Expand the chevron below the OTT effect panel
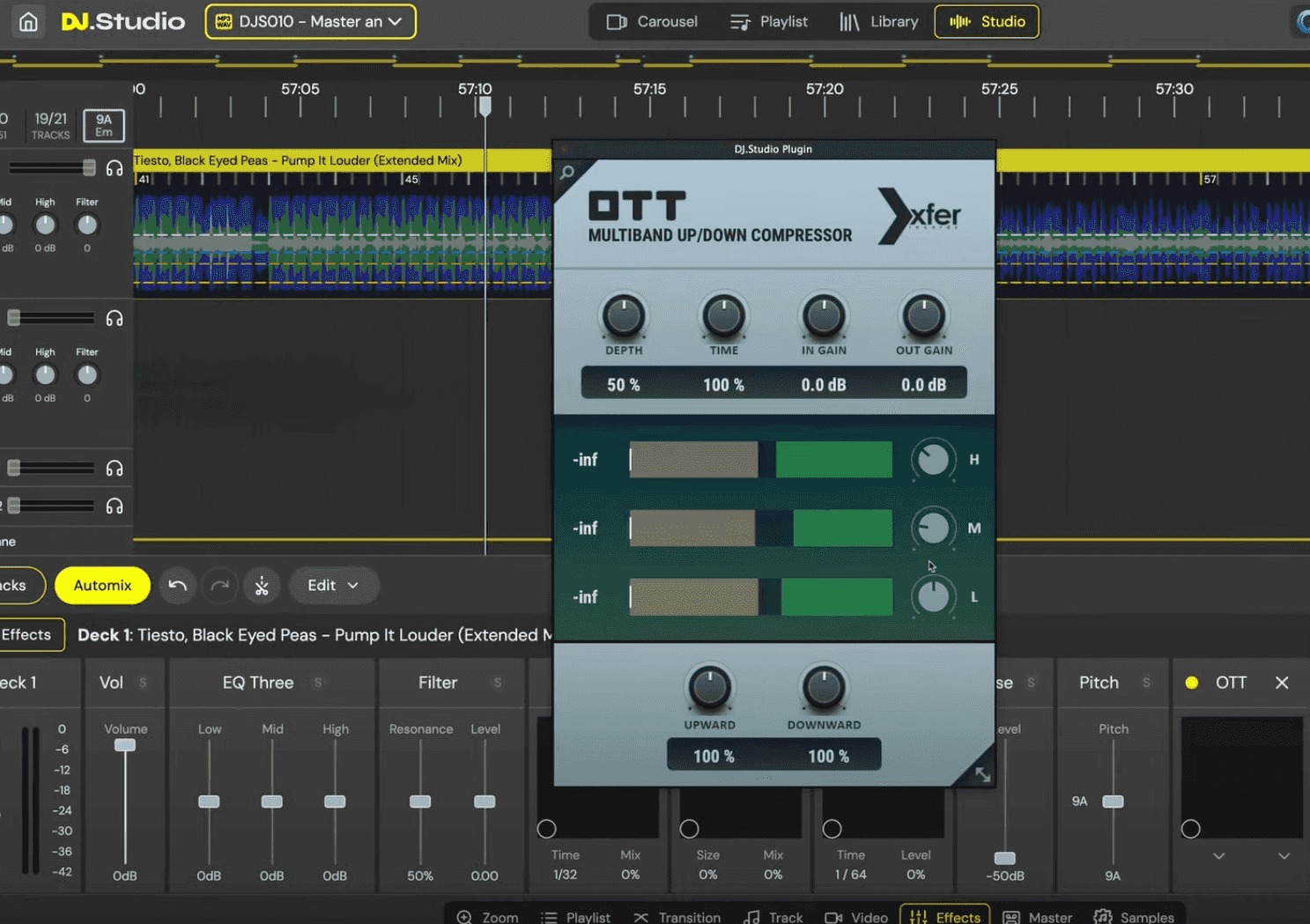This screenshot has height=924, width=1310. (1219, 855)
